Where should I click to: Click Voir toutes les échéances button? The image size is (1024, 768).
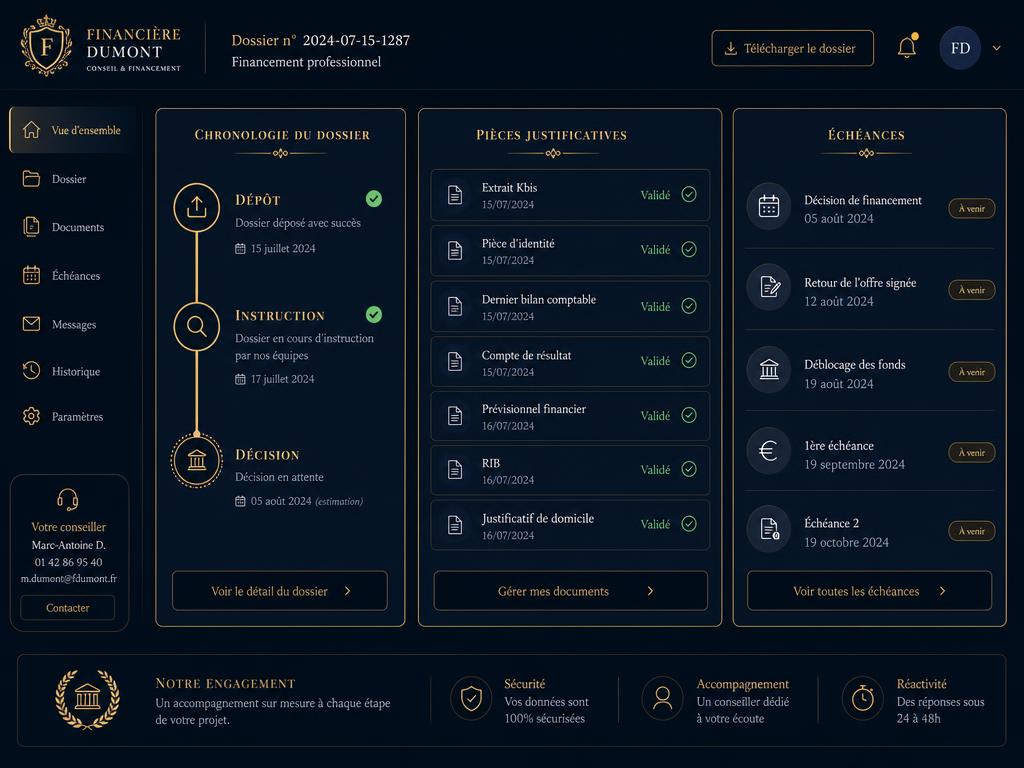point(869,591)
